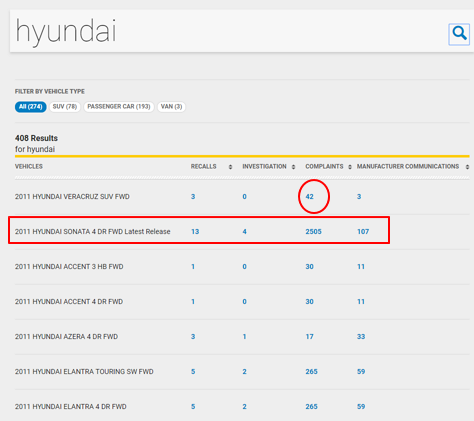Open Azera investigation count 1

coord(244,337)
